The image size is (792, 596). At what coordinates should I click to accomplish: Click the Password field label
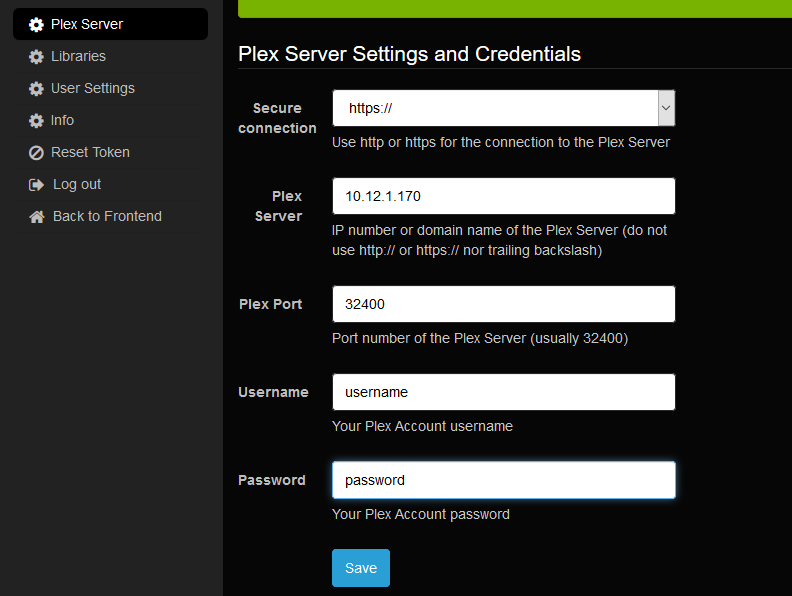tap(272, 480)
